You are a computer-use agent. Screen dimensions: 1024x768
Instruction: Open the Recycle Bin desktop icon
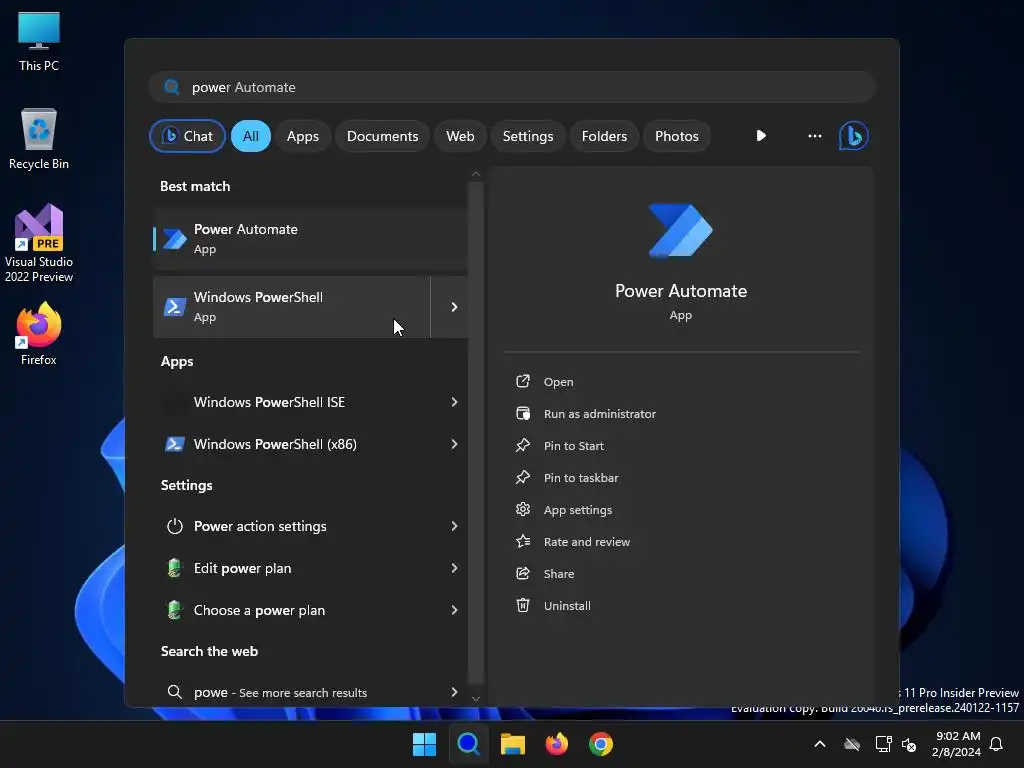point(39,139)
